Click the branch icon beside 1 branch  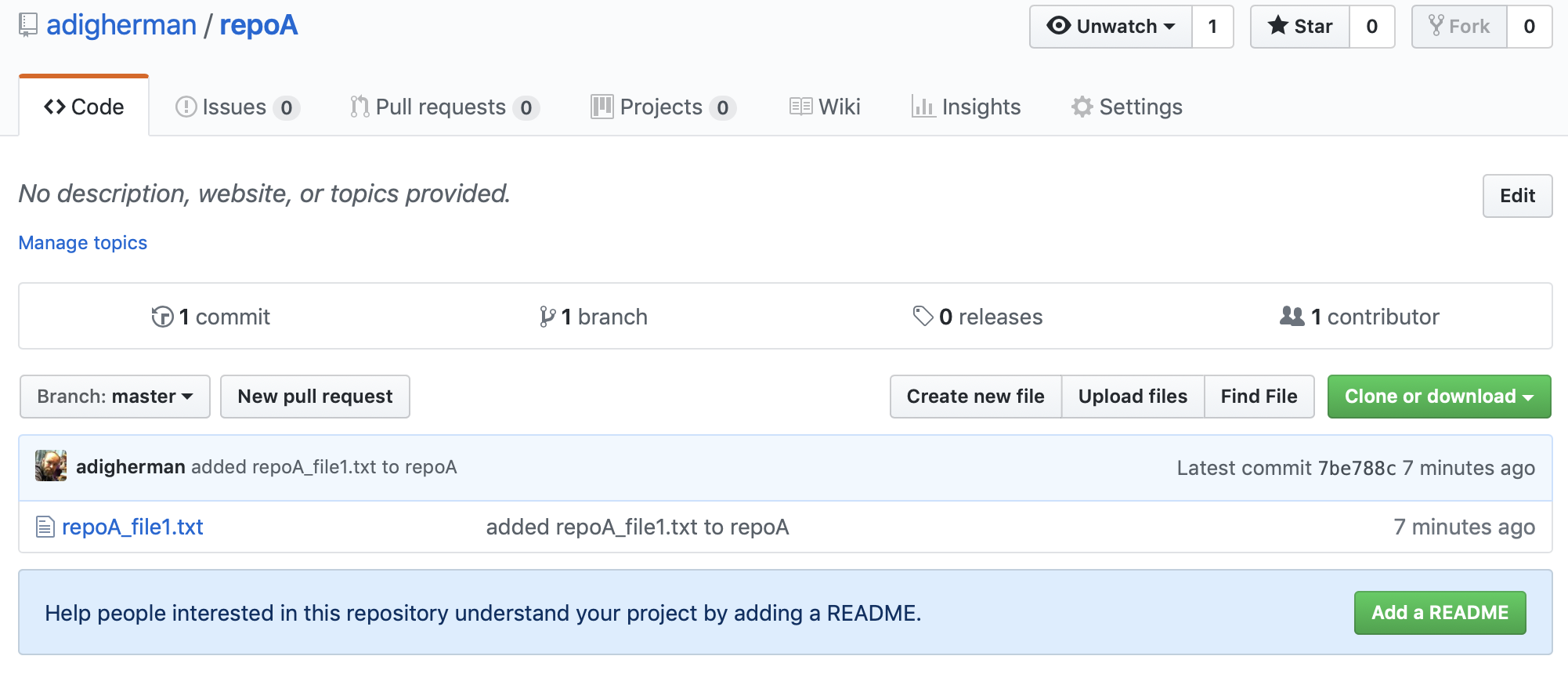[547, 317]
